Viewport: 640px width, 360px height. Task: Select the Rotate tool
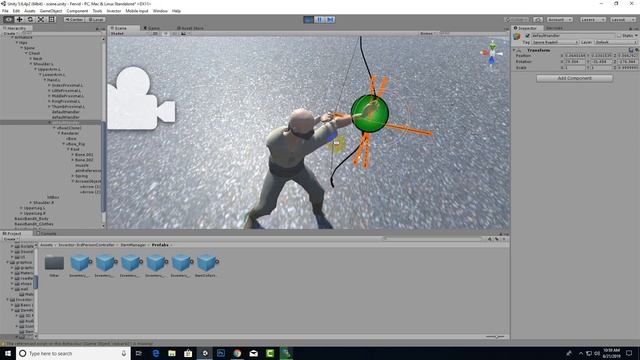click(x=30, y=19)
